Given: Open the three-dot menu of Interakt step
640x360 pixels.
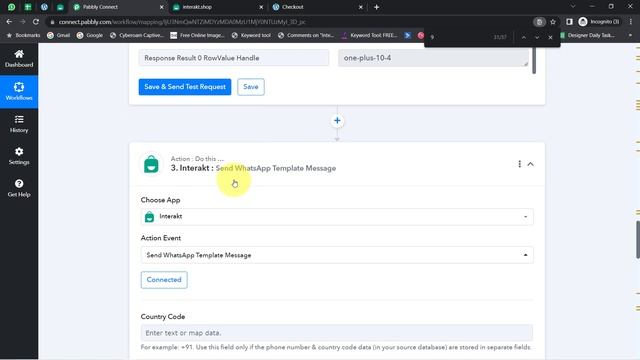Looking at the screenshot, I should tap(519, 164).
